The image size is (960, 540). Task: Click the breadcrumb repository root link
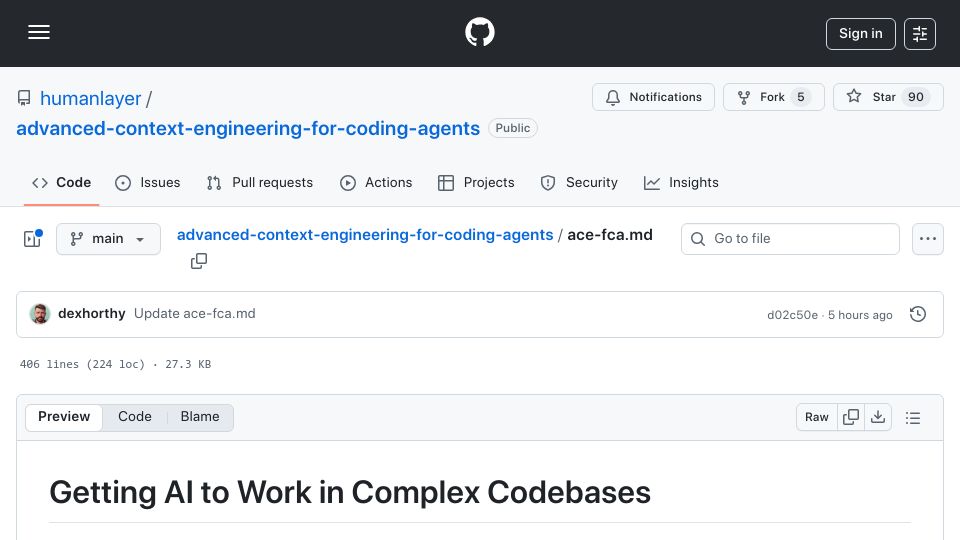click(x=365, y=235)
